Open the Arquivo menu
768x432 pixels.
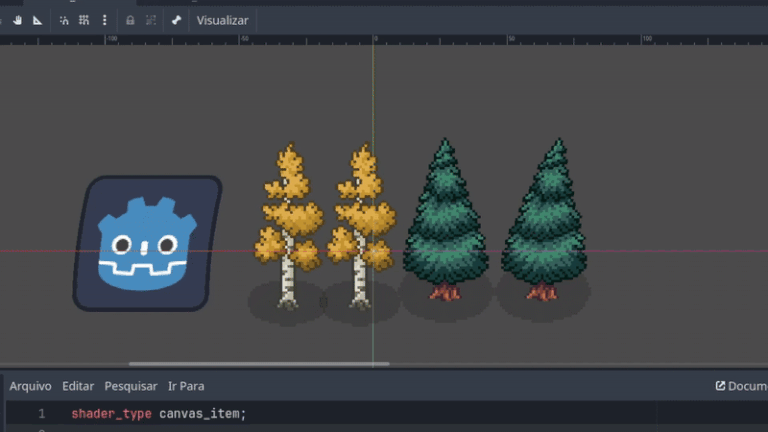[x=30, y=386]
